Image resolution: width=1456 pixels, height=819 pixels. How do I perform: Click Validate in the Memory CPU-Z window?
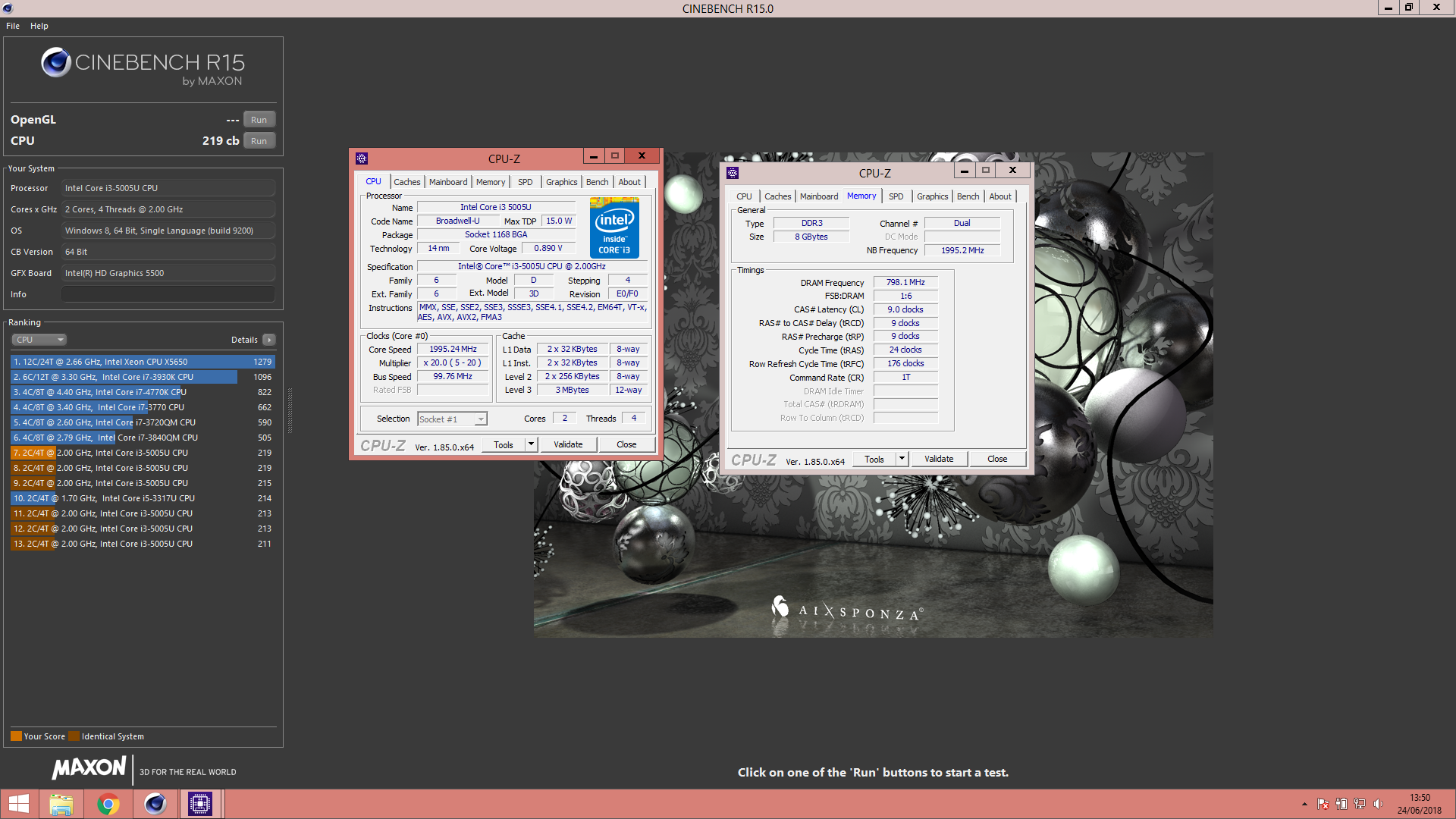[939, 459]
